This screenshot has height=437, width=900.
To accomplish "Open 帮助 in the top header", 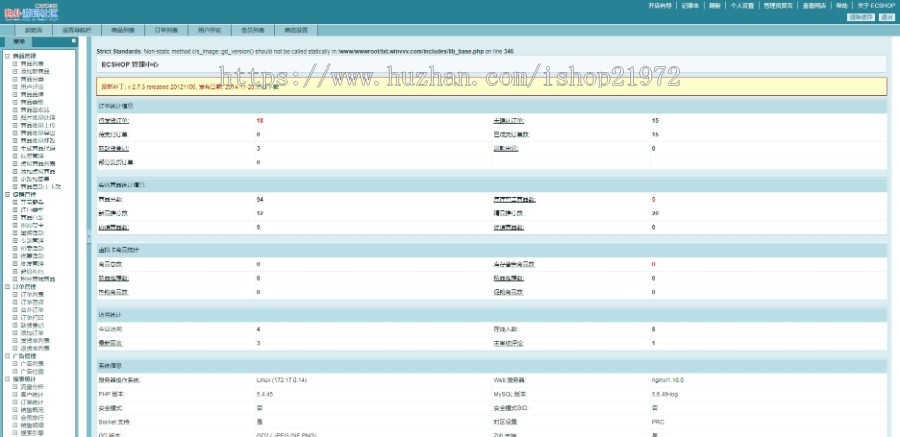I will (841, 6).
